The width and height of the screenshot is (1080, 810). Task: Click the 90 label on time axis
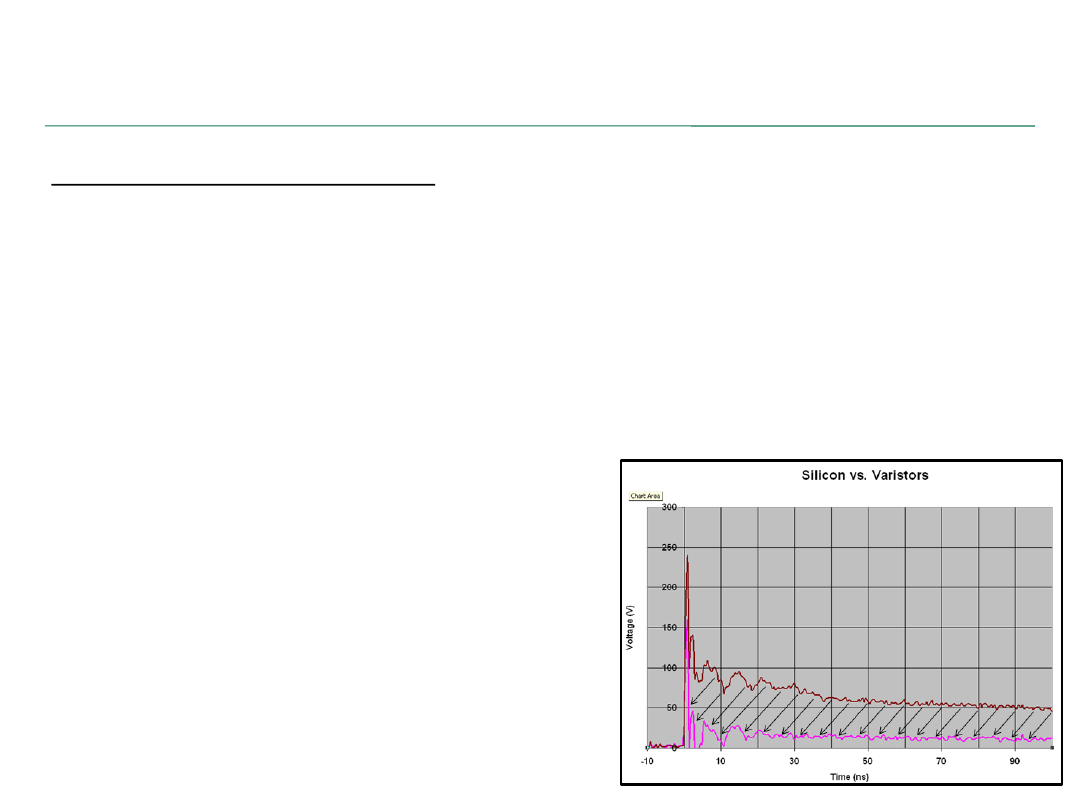pyautogui.click(x=1015, y=762)
